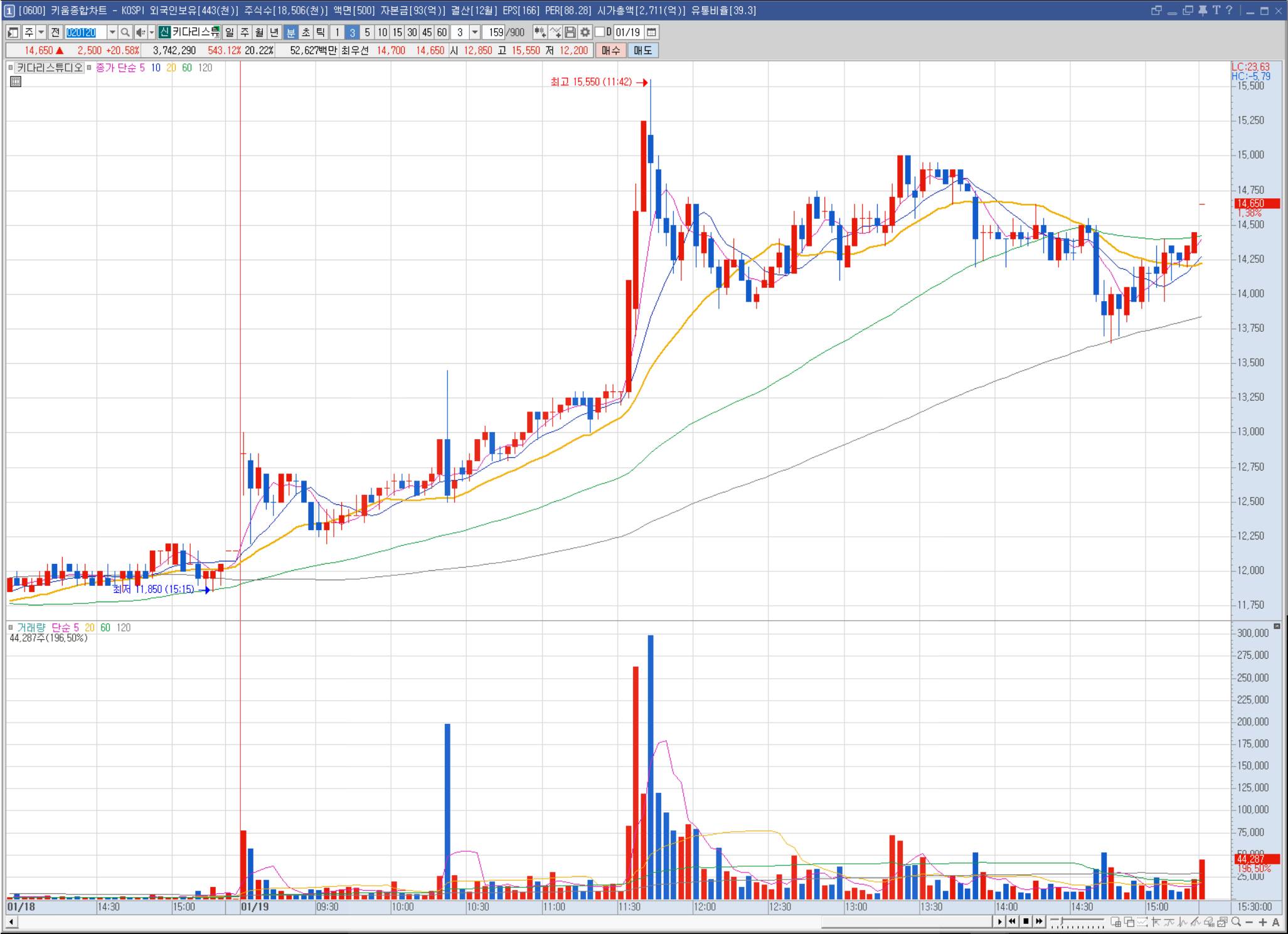Click bottom-right magnifier zoom icon

(1236, 922)
